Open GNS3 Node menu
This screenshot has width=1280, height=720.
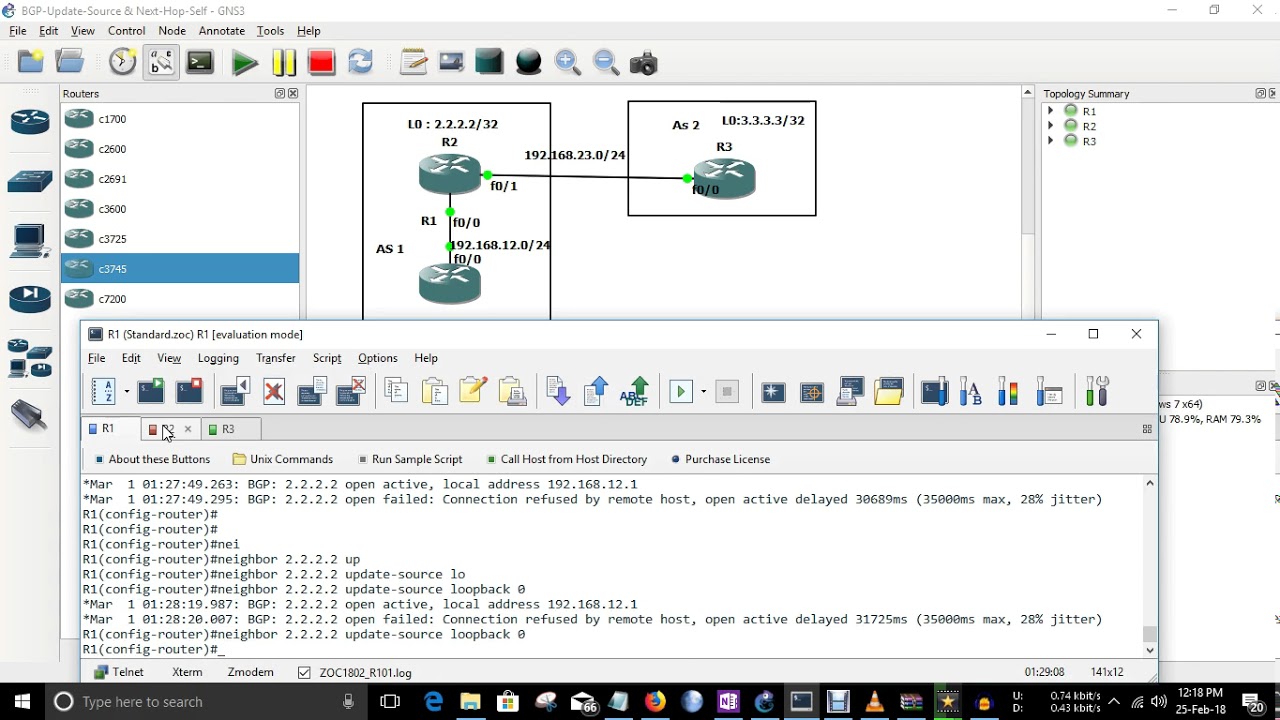pyautogui.click(x=172, y=31)
